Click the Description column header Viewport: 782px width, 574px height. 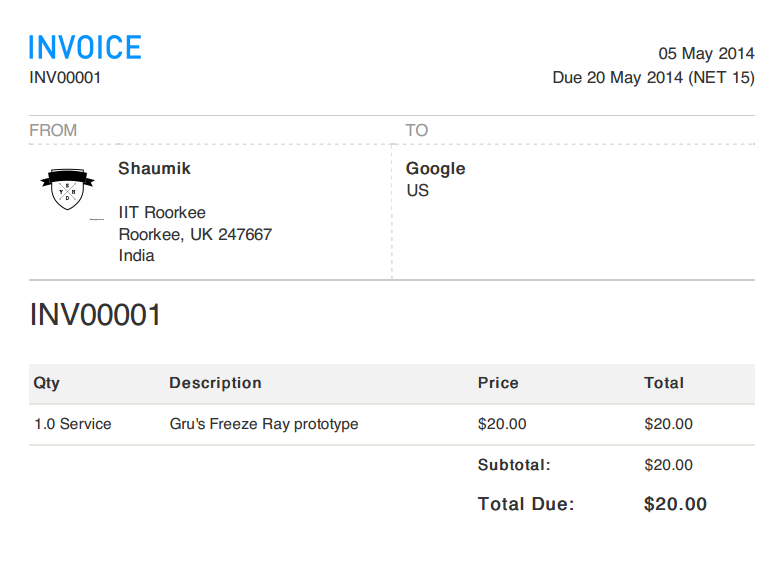coord(215,383)
